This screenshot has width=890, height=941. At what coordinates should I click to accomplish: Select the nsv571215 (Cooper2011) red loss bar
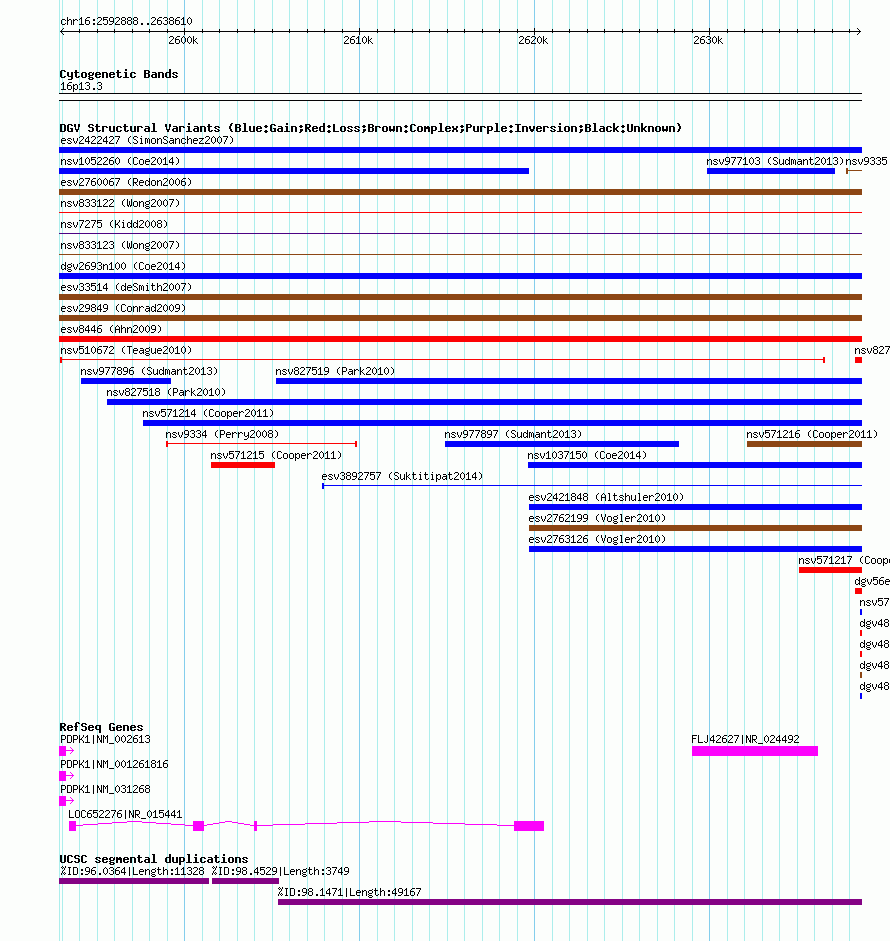pos(243,465)
